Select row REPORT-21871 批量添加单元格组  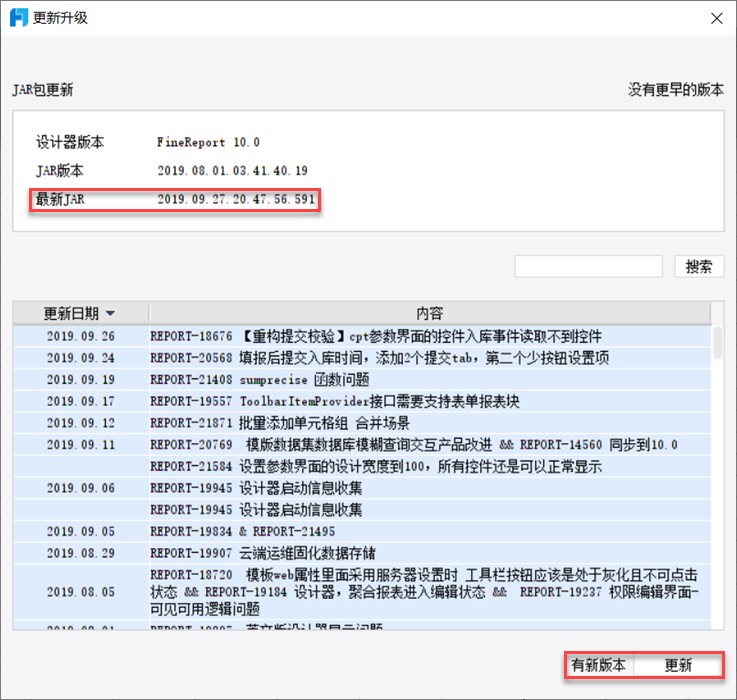(430, 423)
